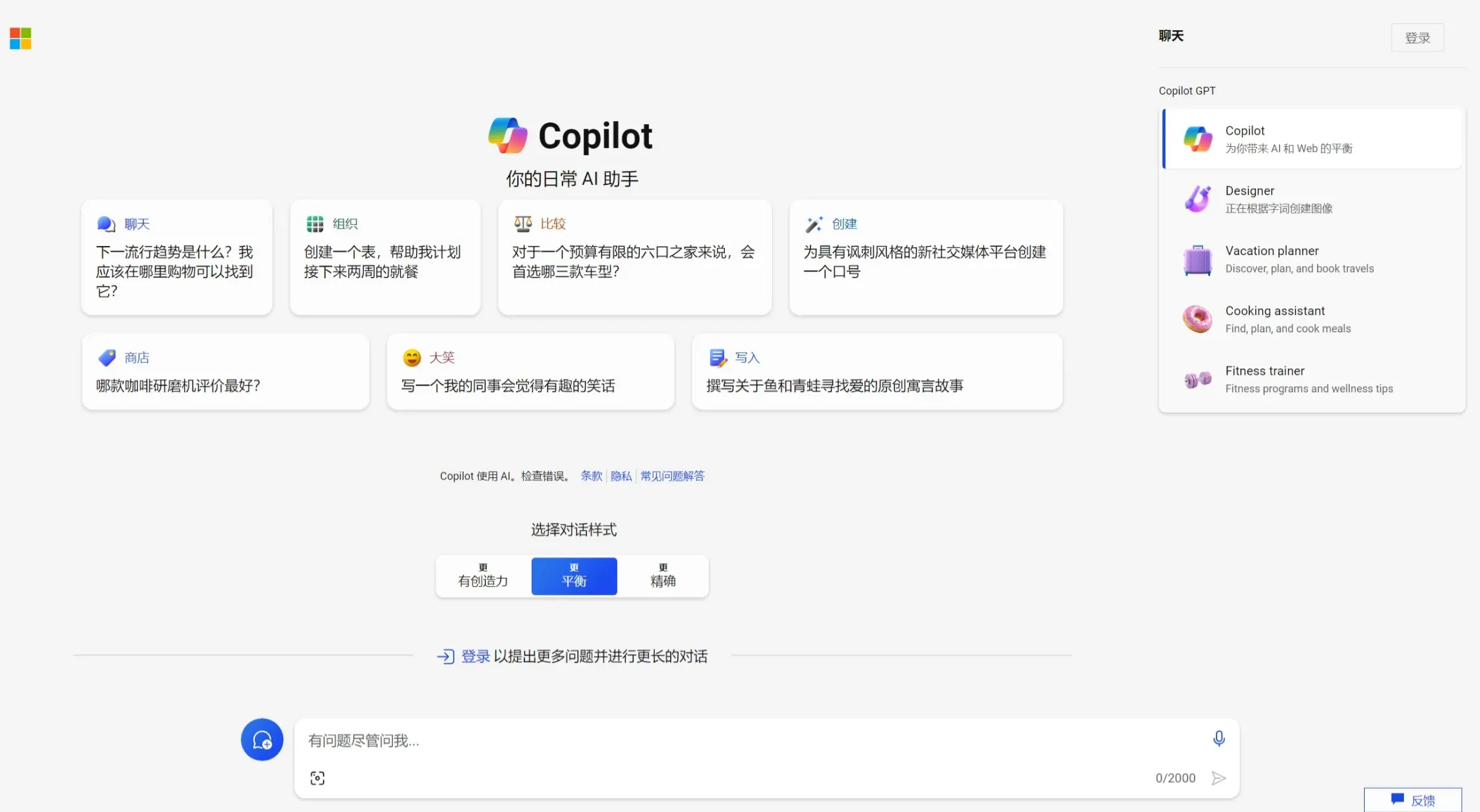Select the 更有创造力 conversation style
Image resolution: width=1480 pixels, height=812 pixels.
click(x=483, y=576)
